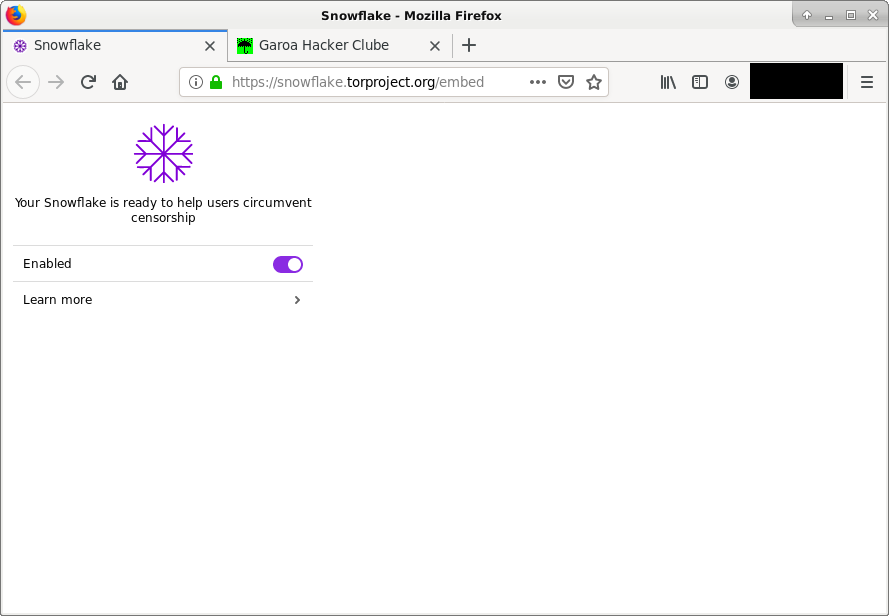Click the URL address field
The image size is (889, 616).
[x=374, y=82]
